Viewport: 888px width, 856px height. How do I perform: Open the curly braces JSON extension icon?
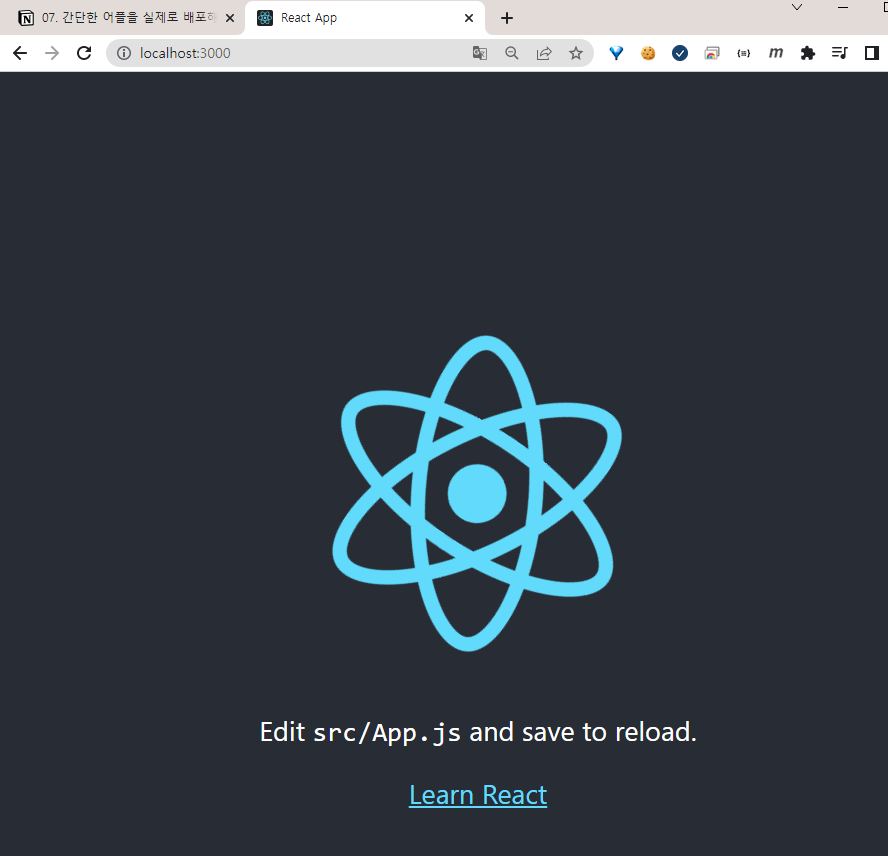coord(744,53)
